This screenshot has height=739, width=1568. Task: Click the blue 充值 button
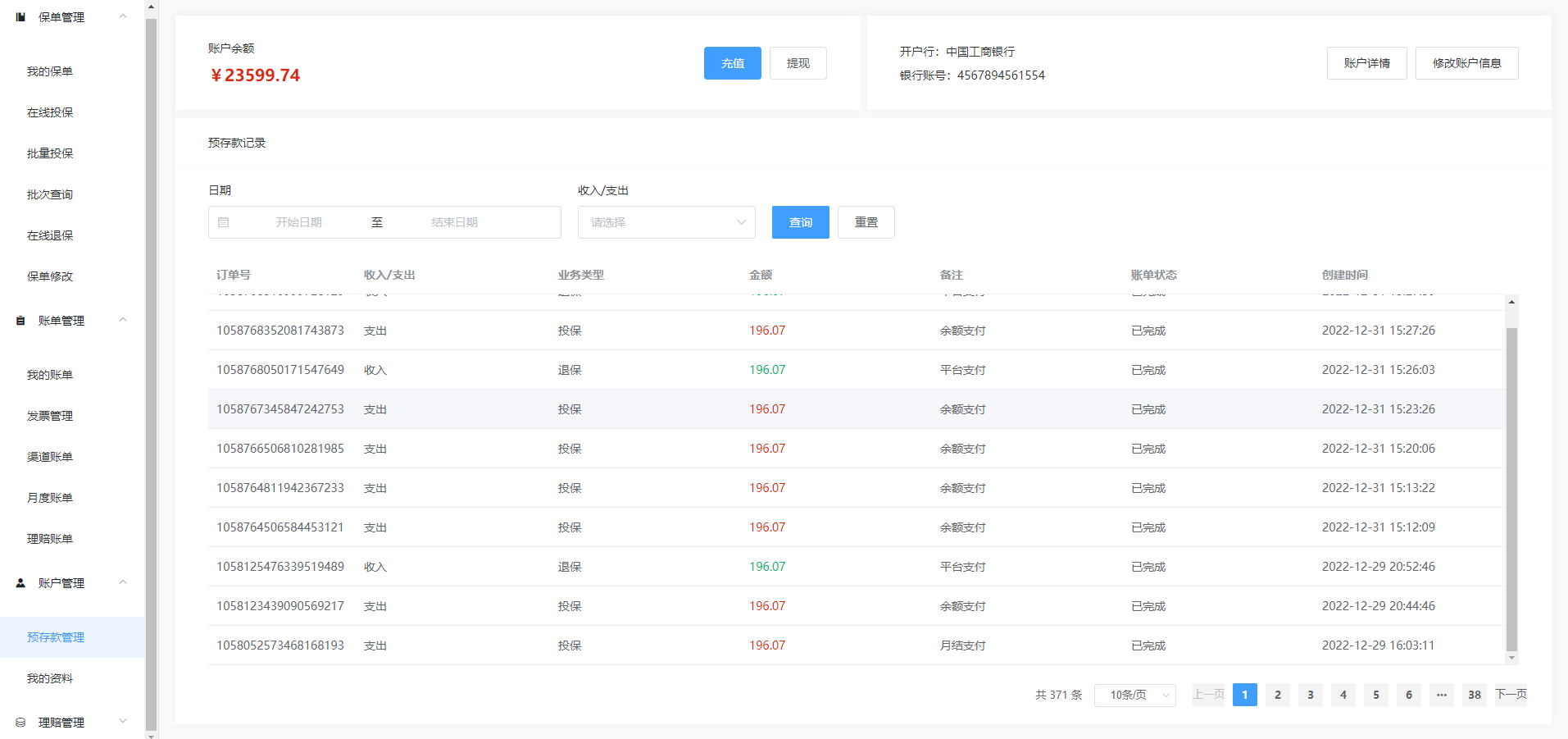point(732,63)
